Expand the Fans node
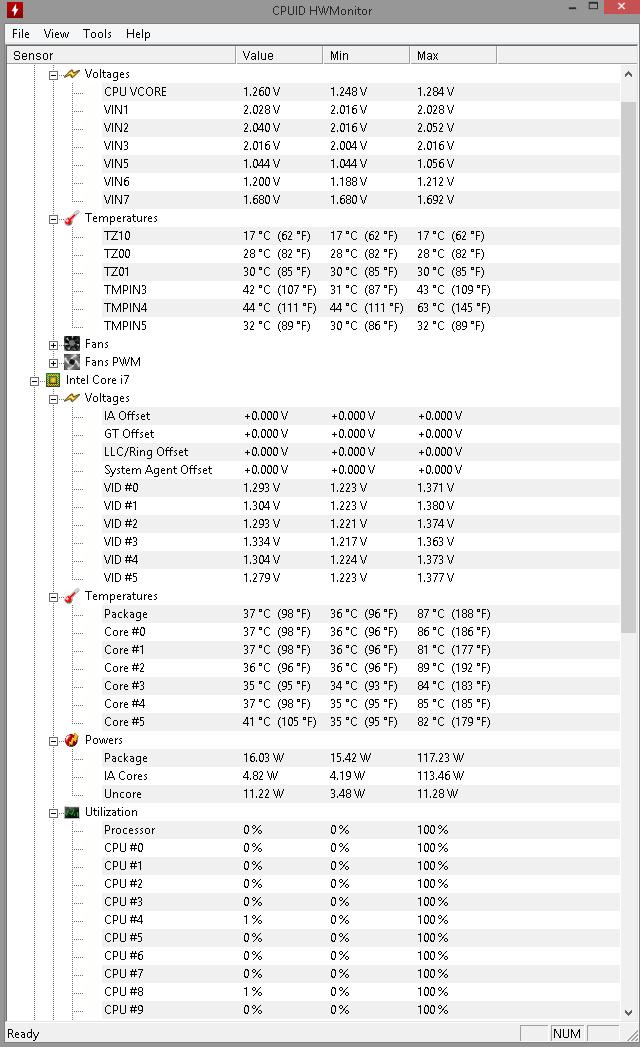 pos(53,345)
